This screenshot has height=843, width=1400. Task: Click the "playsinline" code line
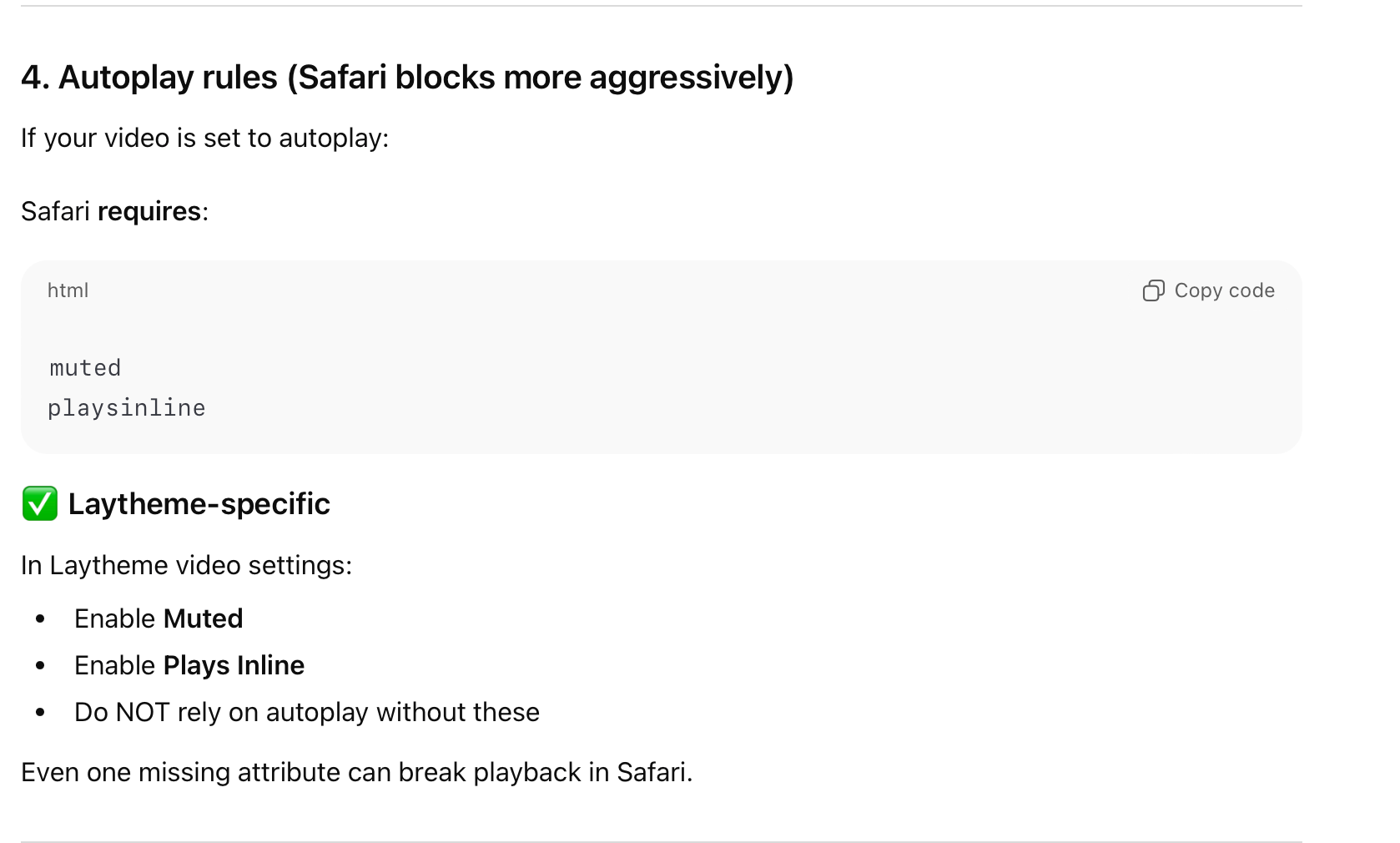tap(126, 408)
